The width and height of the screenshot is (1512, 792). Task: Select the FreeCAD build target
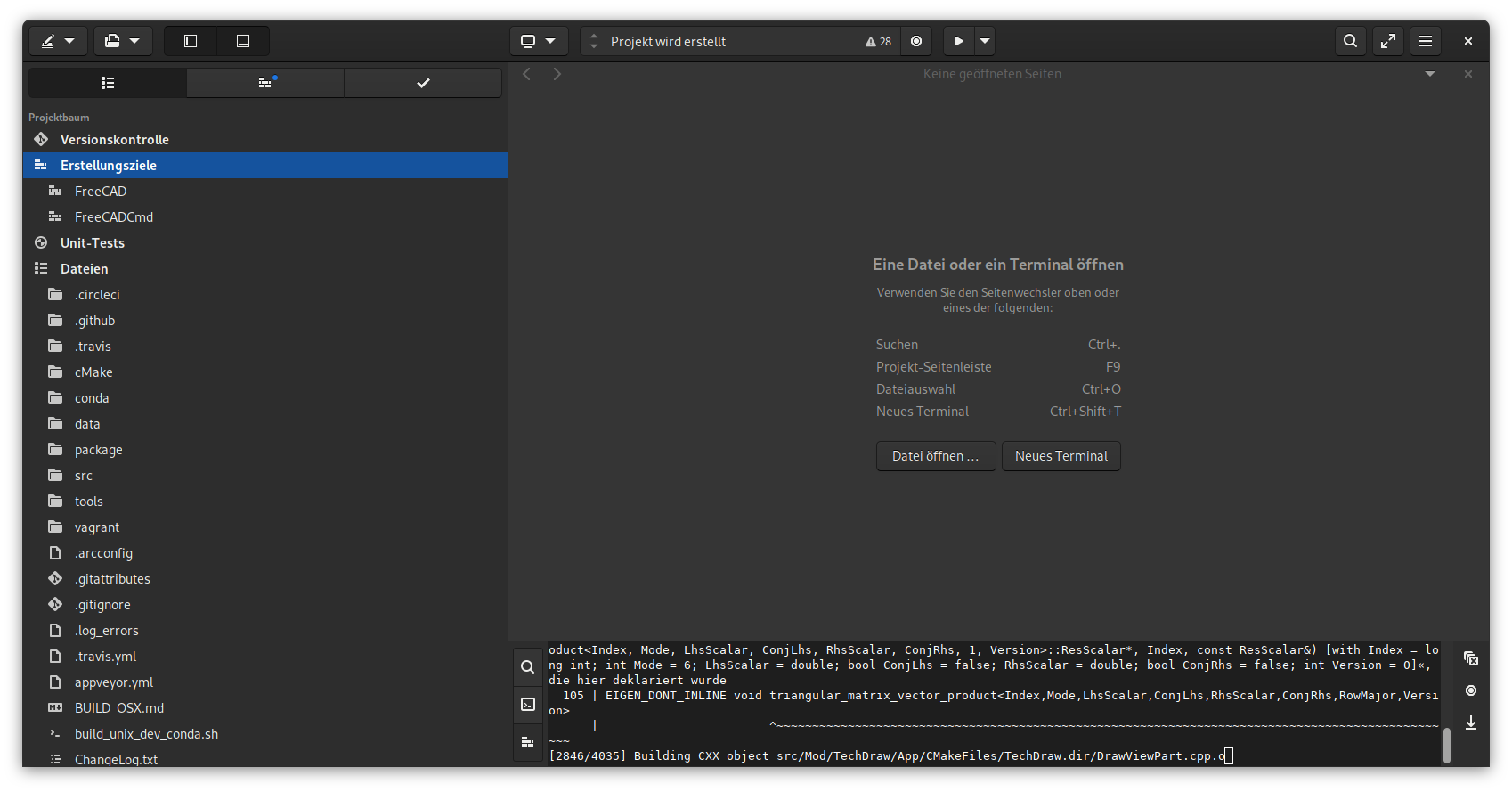tap(265, 192)
